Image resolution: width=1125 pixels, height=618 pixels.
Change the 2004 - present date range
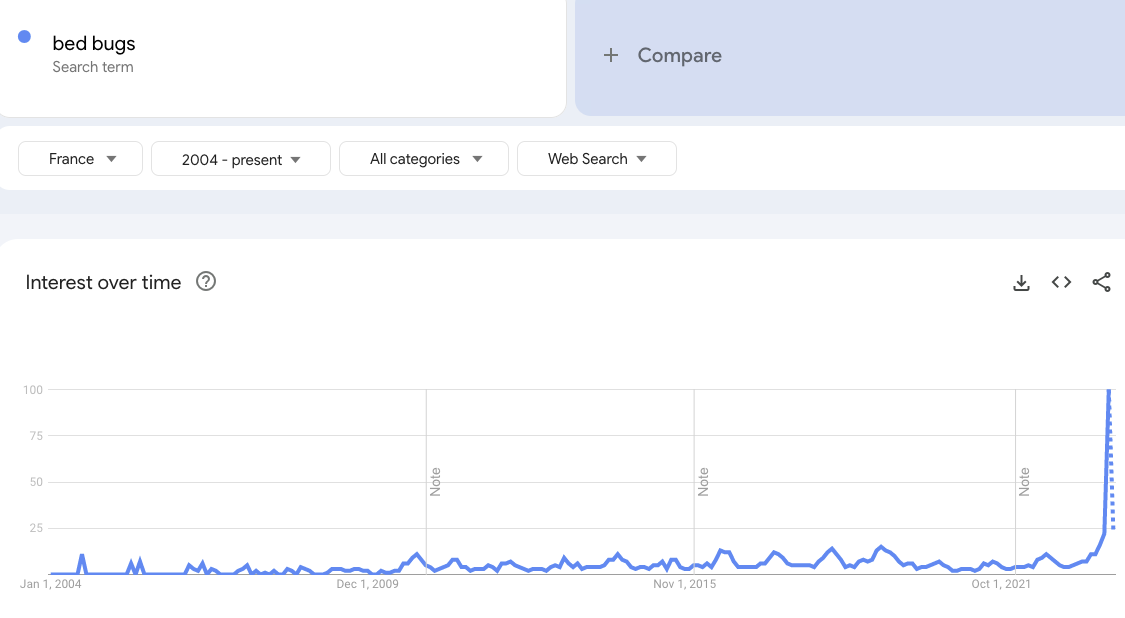tap(240, 158)
